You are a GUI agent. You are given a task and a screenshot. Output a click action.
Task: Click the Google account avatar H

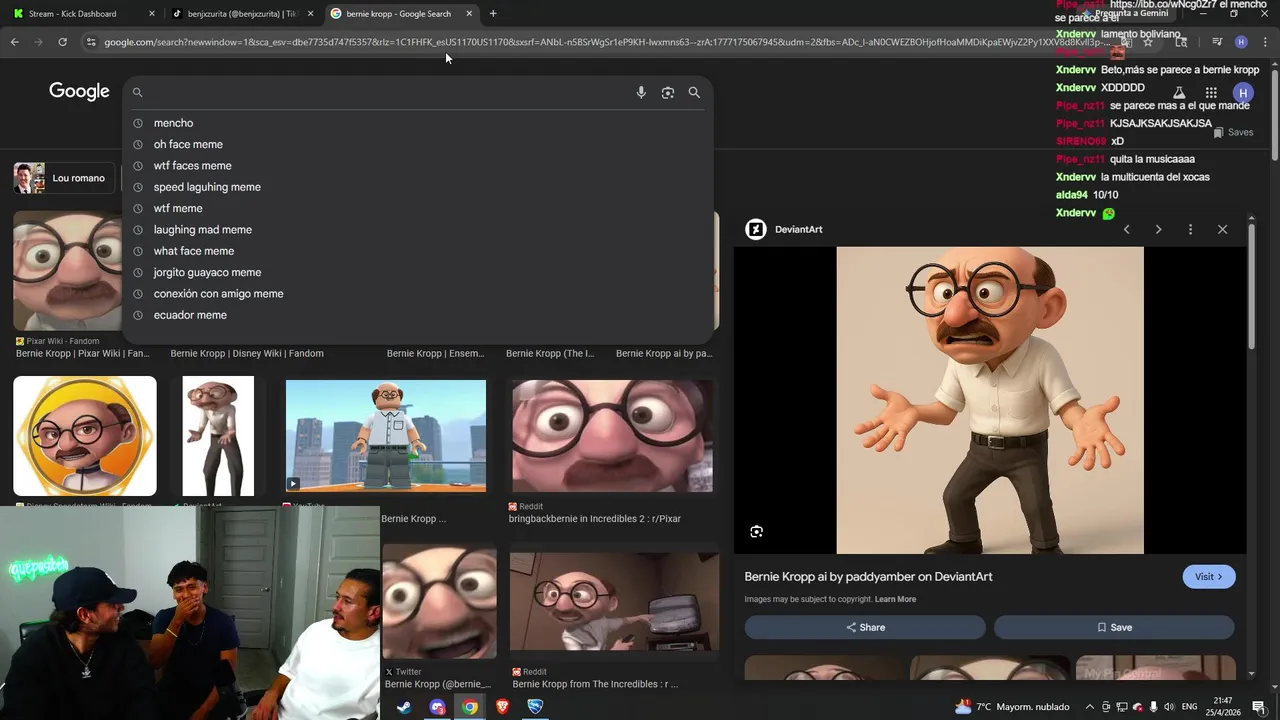(1243, 92)
